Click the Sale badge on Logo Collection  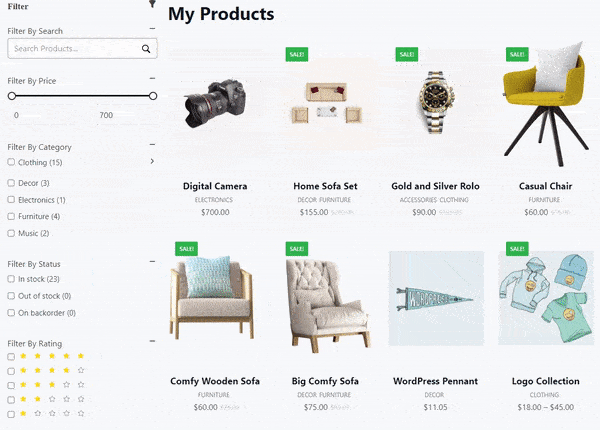click(517, 249)
